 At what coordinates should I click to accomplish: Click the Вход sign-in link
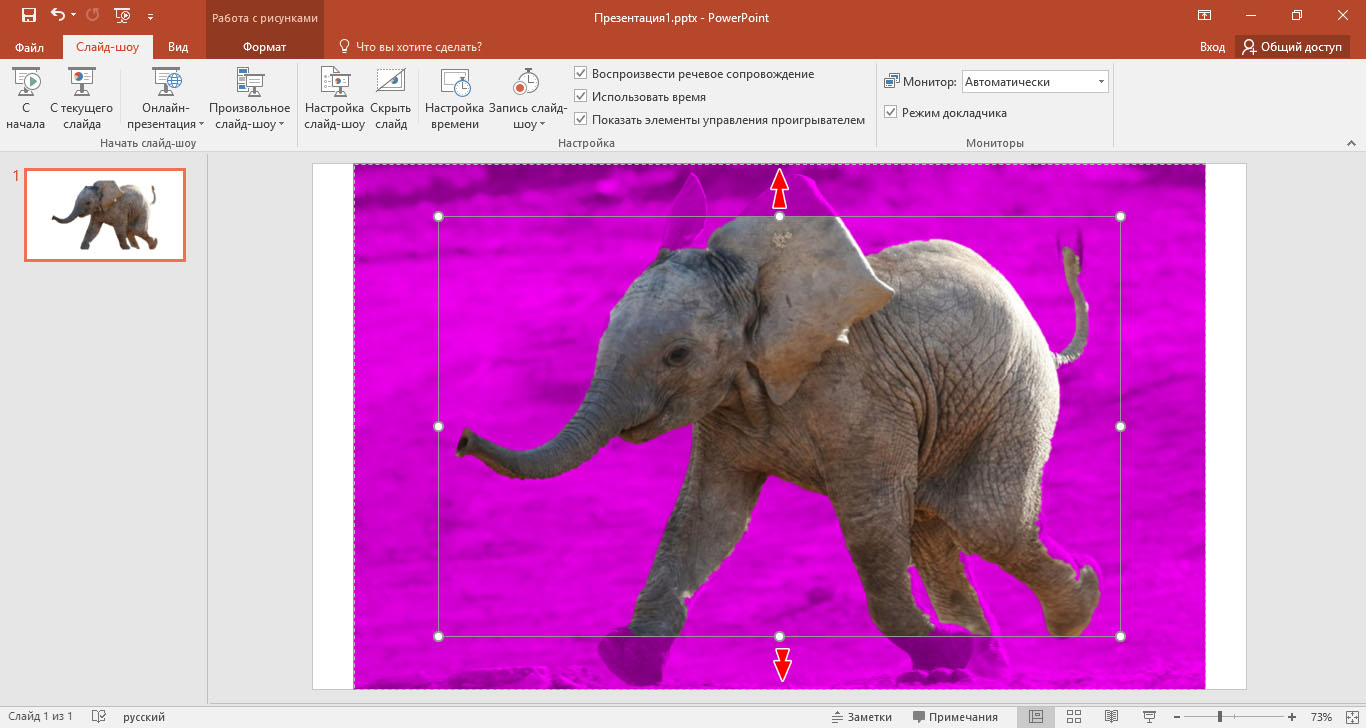tap(1212, 47)
